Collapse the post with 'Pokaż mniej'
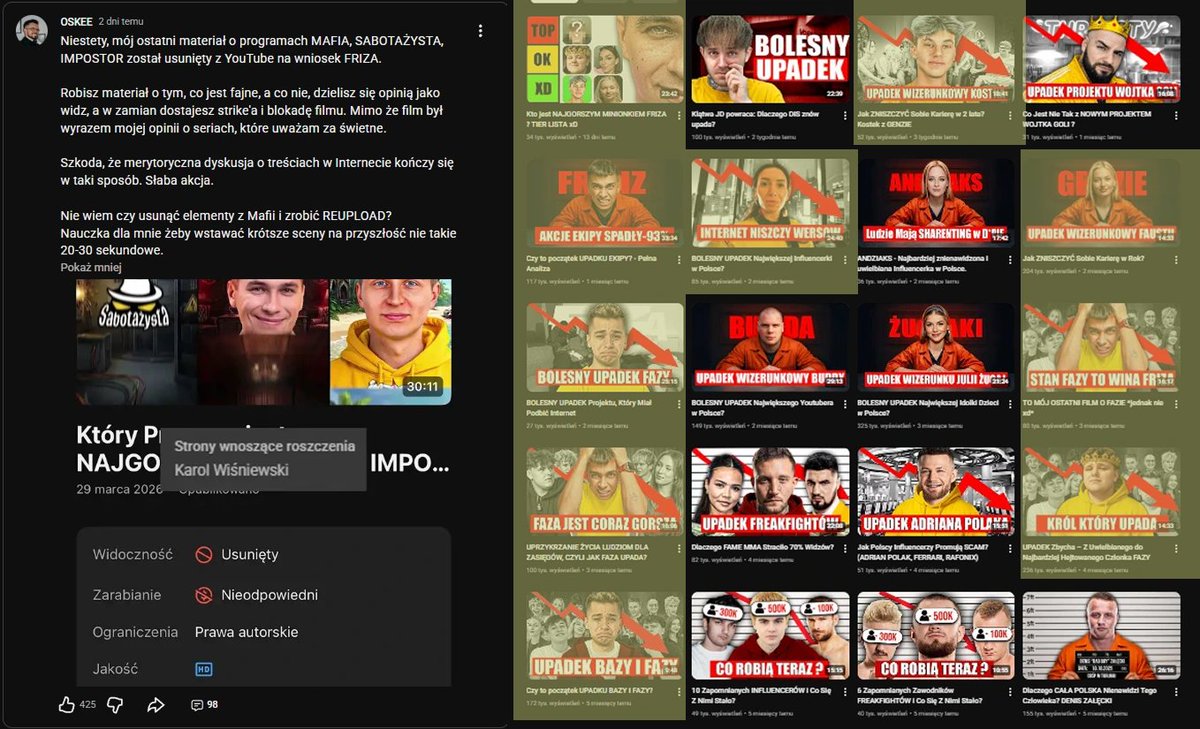 point(91,267)
